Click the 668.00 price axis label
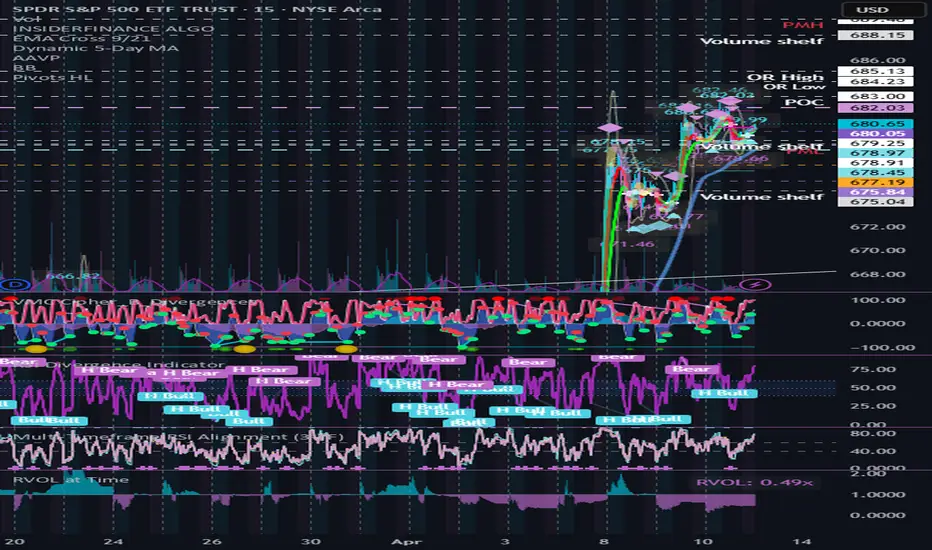The image size is (932, 550). (878, 274)
